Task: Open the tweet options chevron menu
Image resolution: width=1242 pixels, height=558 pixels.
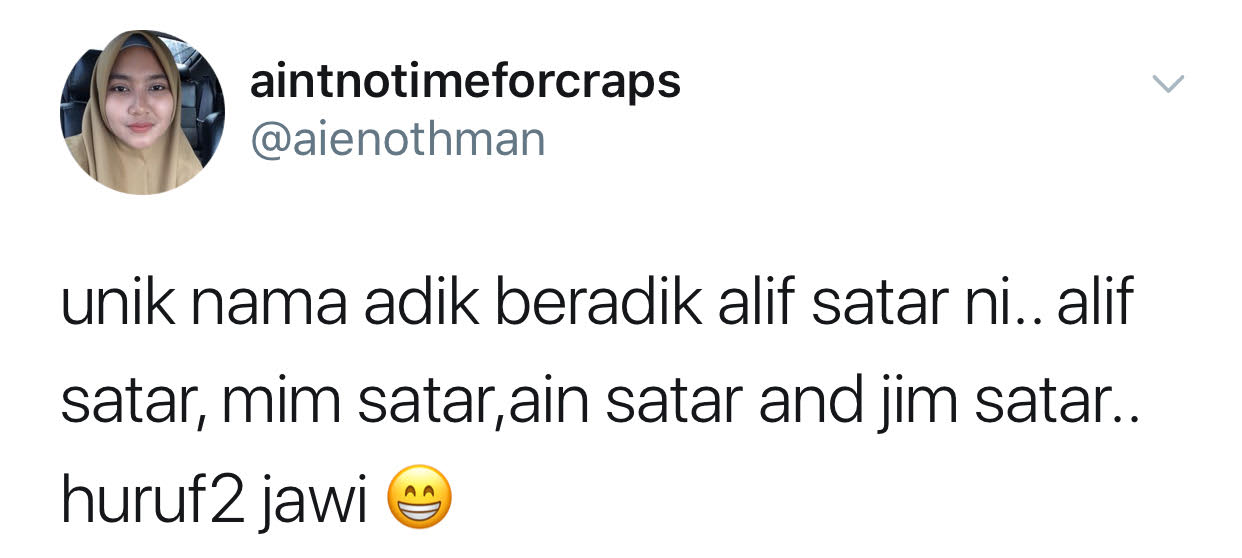Action: point(1169,86)
